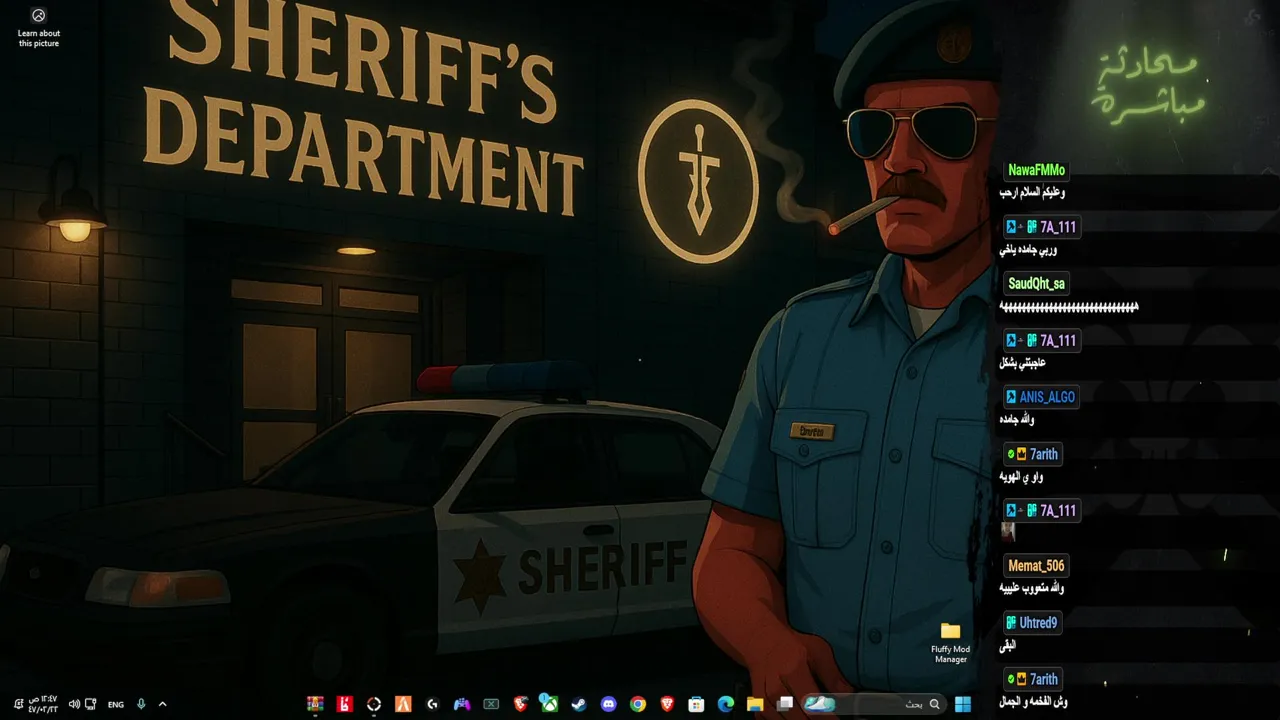
Task: Launch the colorful gamepad app in taskbar
Action: click(461, 704)
